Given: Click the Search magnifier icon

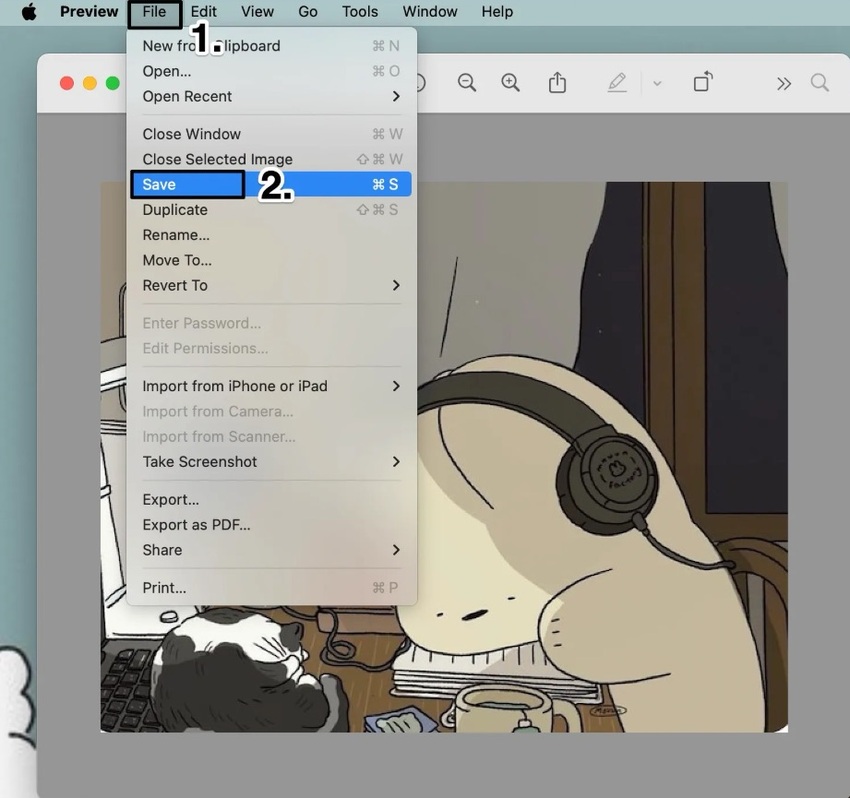Looking at the screenshot, I should point(820,83).
